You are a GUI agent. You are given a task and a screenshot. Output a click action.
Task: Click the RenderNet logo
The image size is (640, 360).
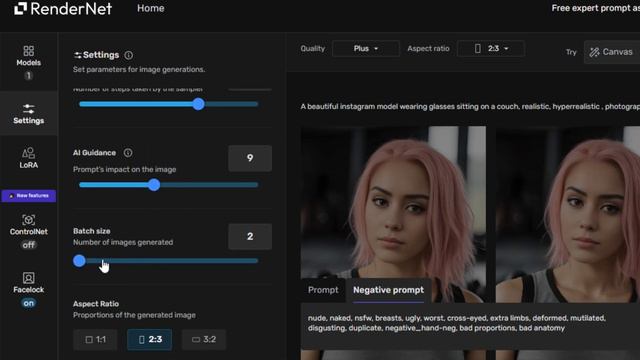click(x=63, y=9)
